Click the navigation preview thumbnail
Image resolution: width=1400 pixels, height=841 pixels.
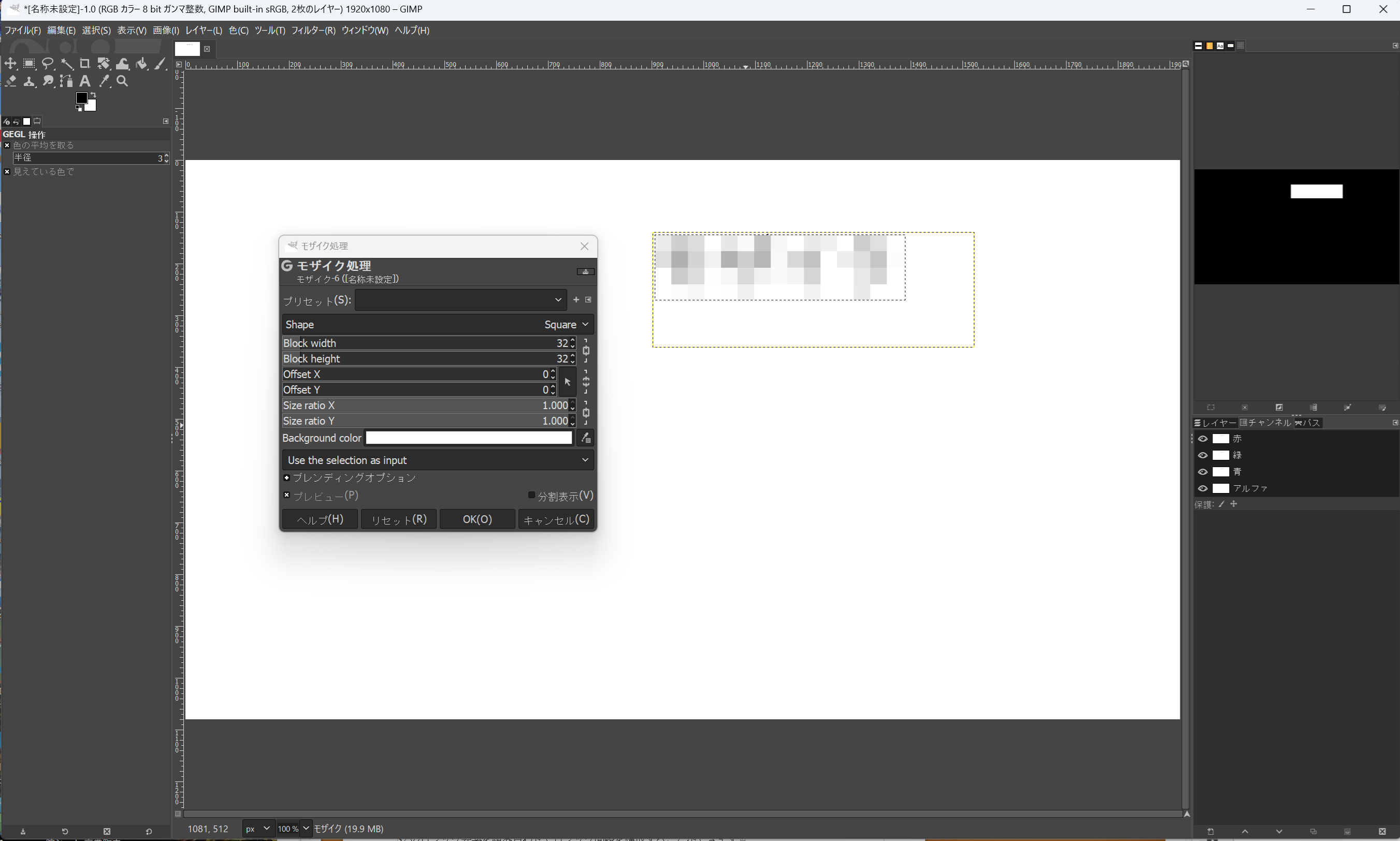(1297, 227)
